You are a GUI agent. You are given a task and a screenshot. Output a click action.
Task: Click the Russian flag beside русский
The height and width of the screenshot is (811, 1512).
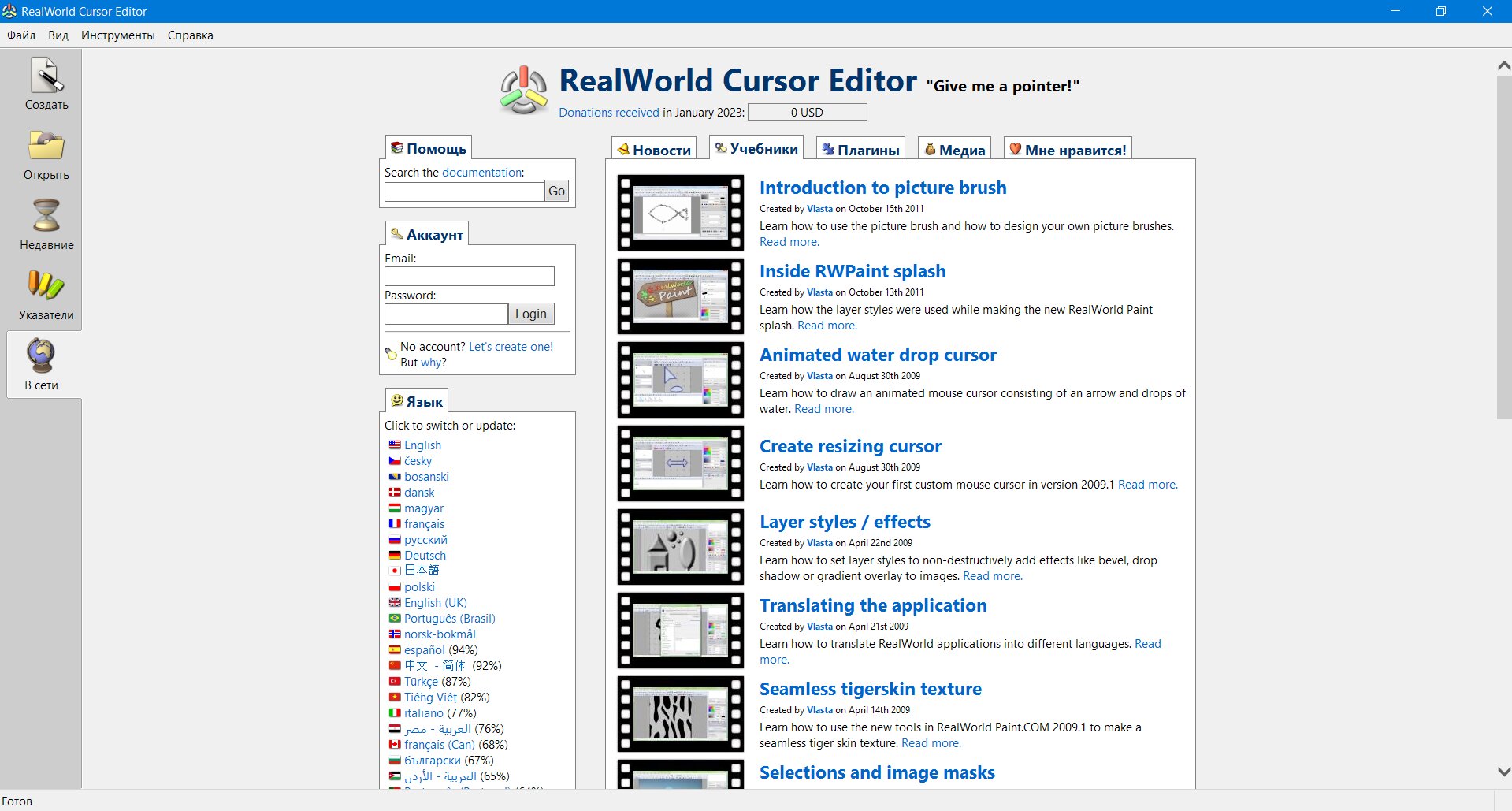click(395, 540)
